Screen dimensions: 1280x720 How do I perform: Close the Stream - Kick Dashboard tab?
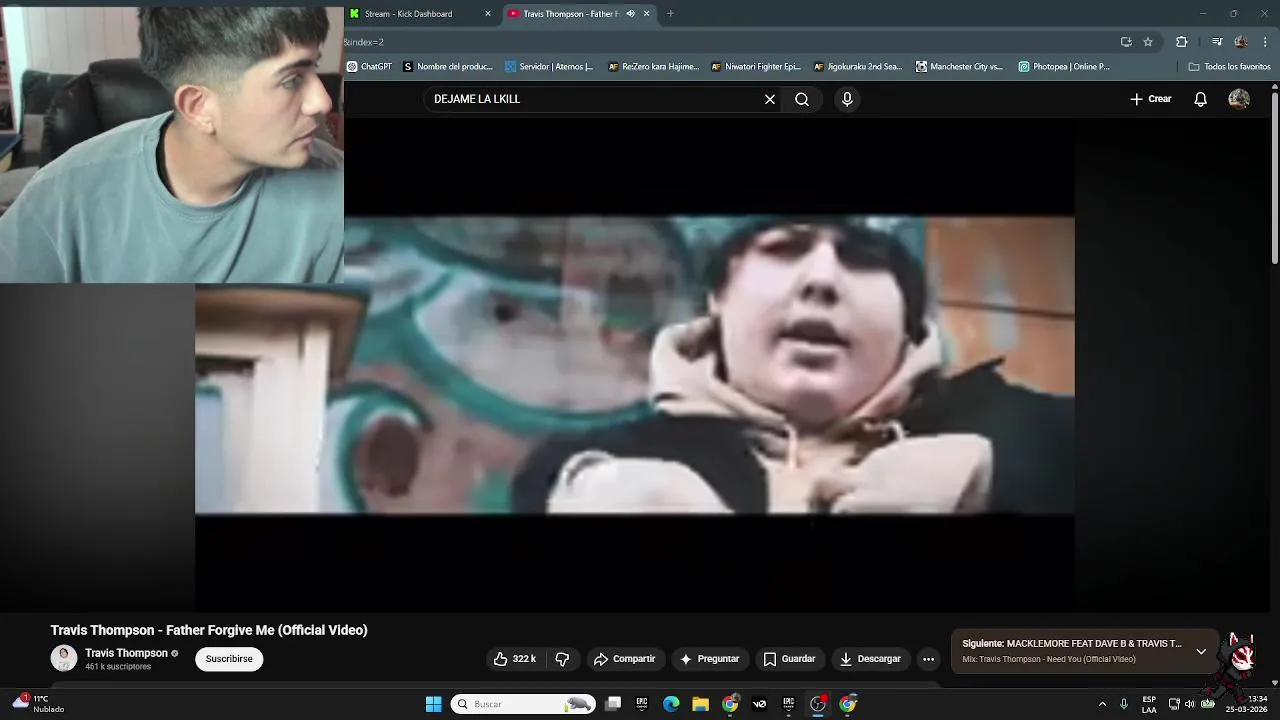(488, 14)
